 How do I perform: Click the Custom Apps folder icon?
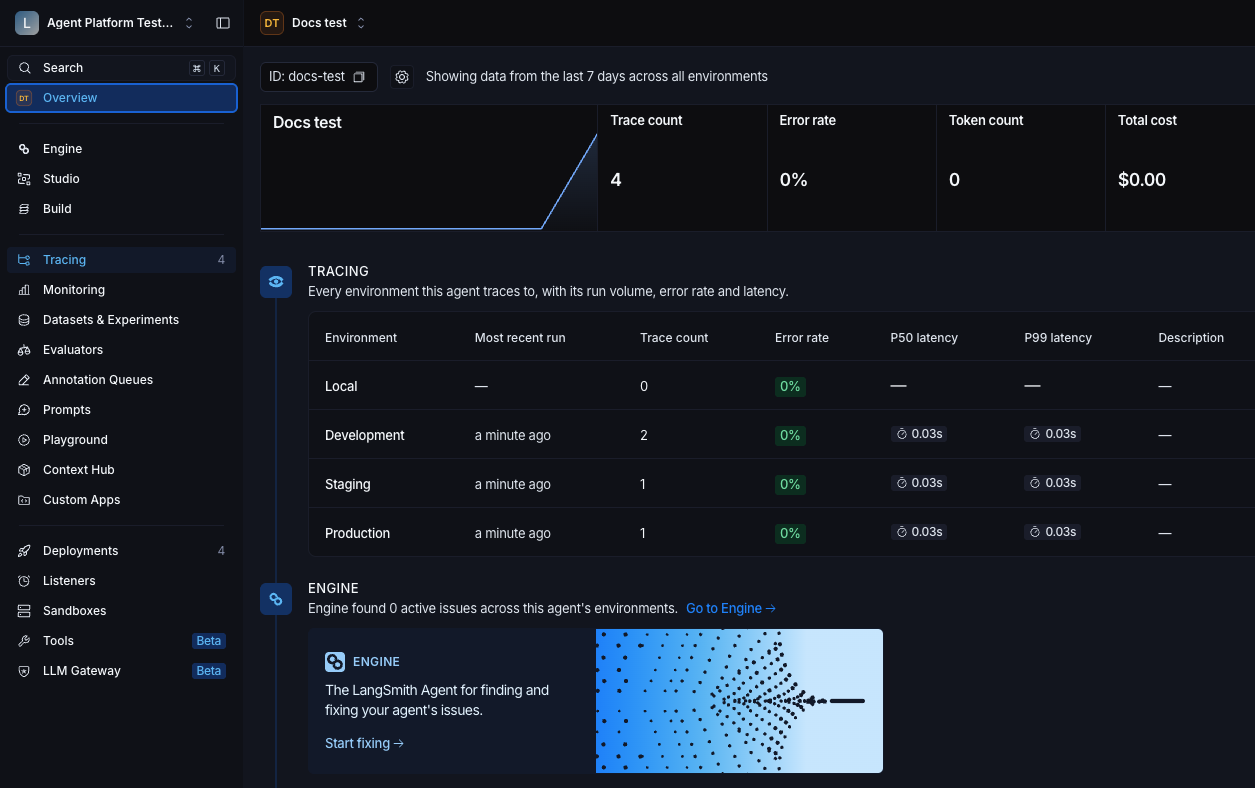point(24,500)
